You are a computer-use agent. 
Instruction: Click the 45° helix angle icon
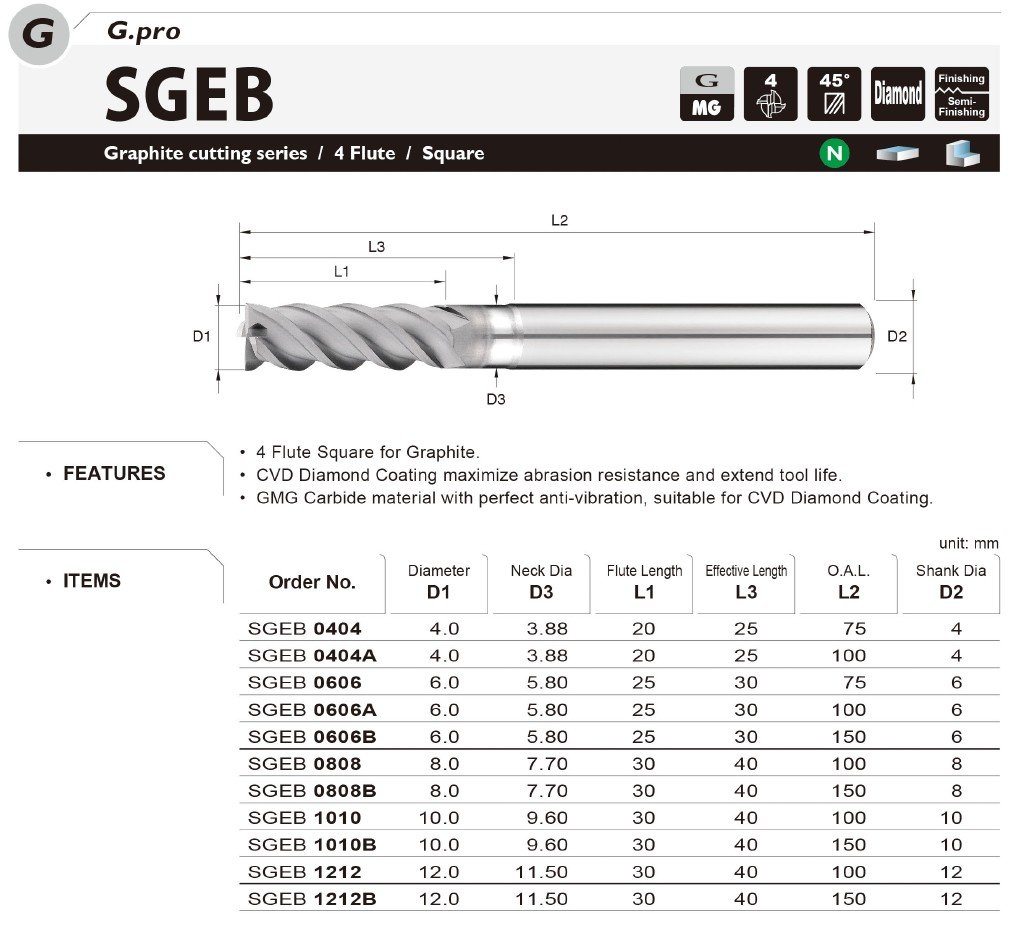click(x=833, y=94)
